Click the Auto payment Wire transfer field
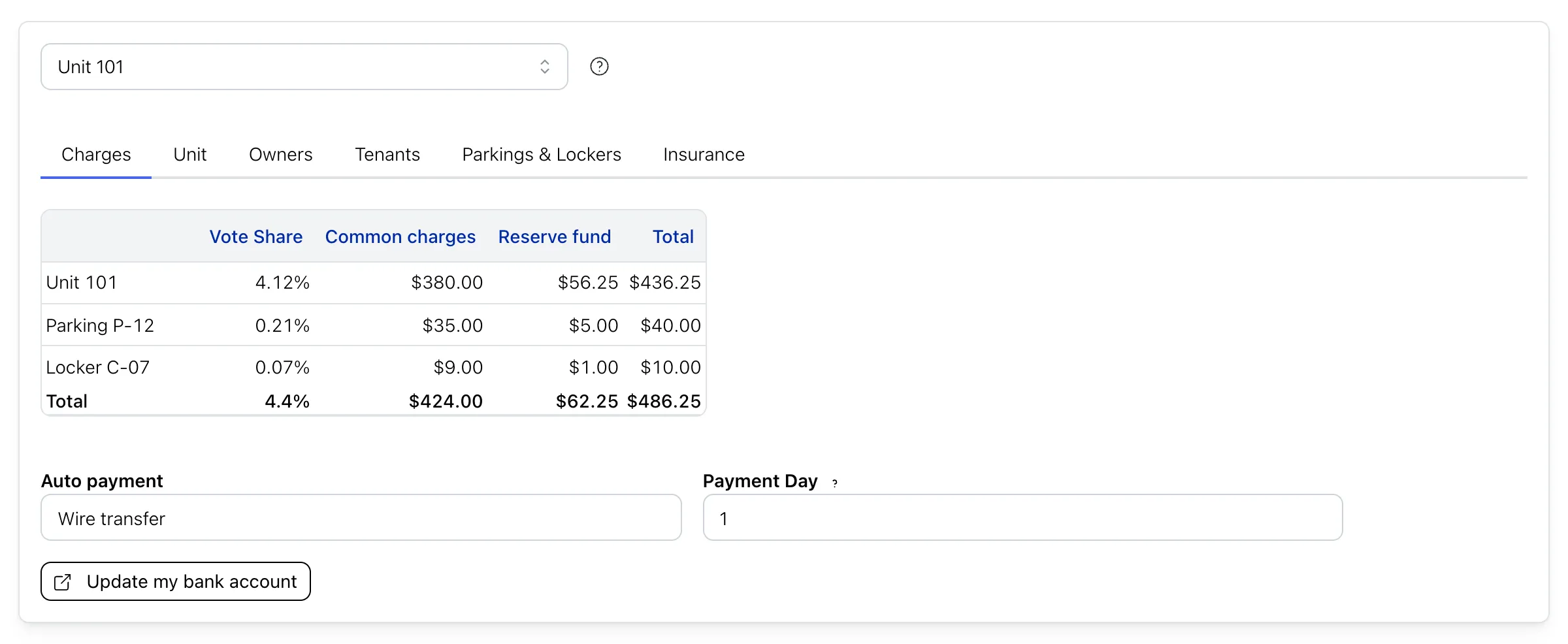Viewport: 1568px width, 644px height. point(361,517)
